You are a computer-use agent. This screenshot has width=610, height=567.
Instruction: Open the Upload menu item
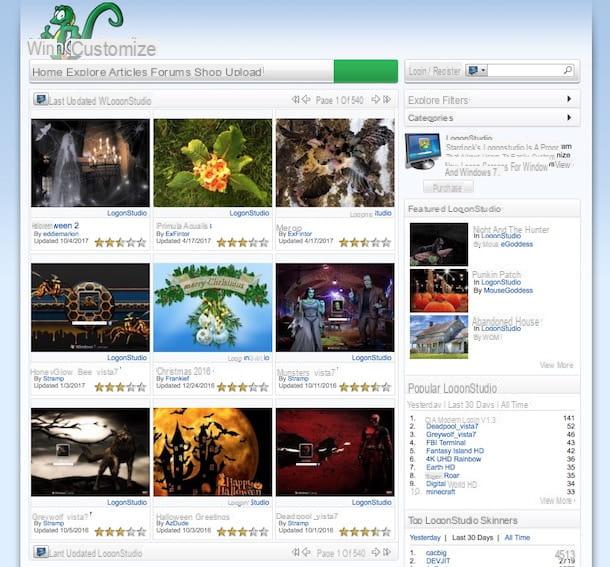click(244, 72)
